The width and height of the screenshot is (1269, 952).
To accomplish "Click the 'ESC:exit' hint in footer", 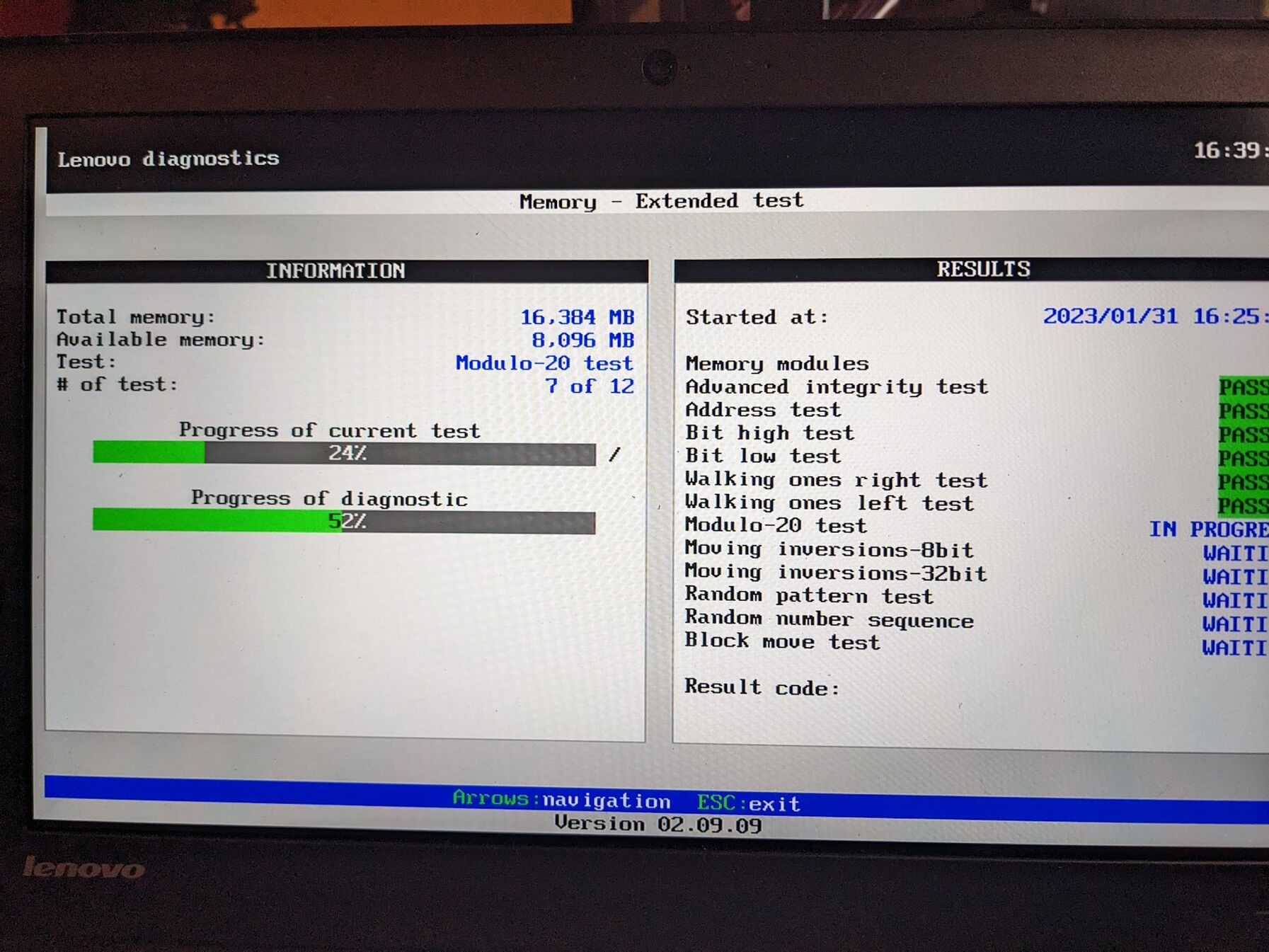I will click(749, 803).
